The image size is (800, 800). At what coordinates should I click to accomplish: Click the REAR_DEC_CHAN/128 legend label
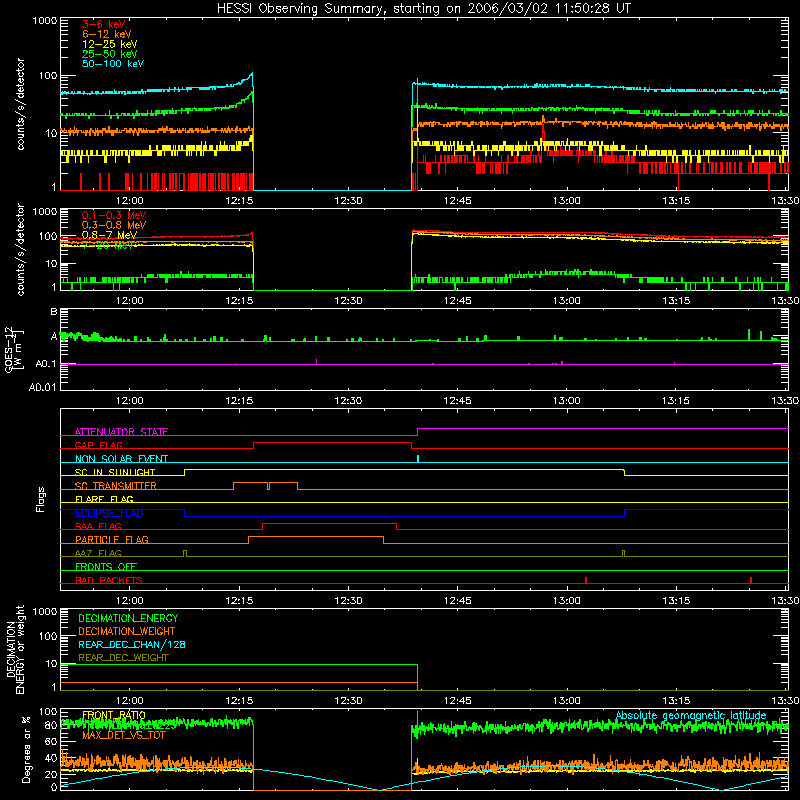(132, 644)
